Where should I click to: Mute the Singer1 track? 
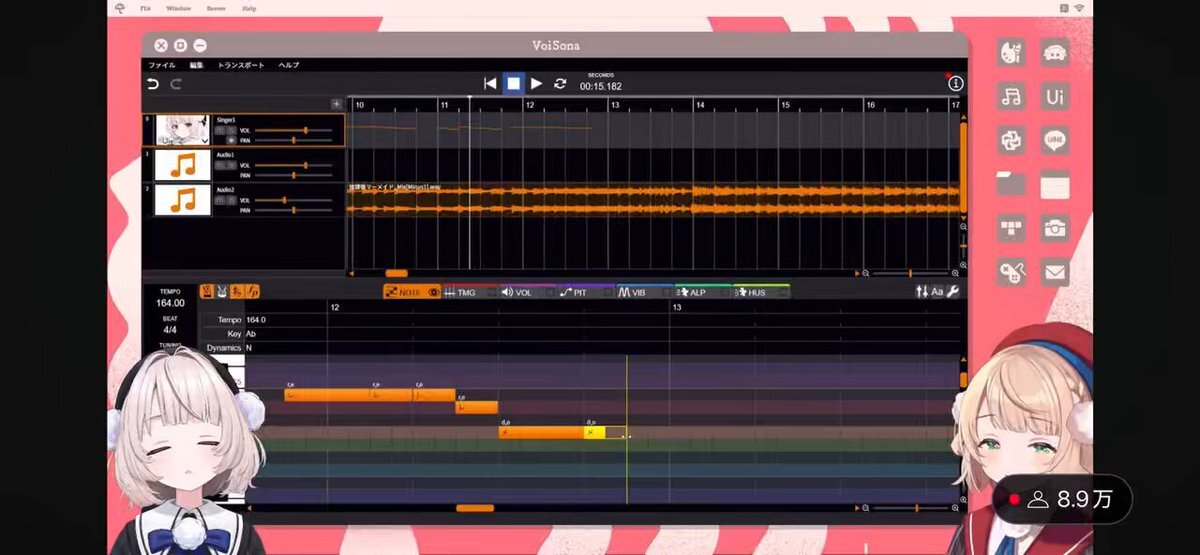pyautogui.click(x=219, y=130)
